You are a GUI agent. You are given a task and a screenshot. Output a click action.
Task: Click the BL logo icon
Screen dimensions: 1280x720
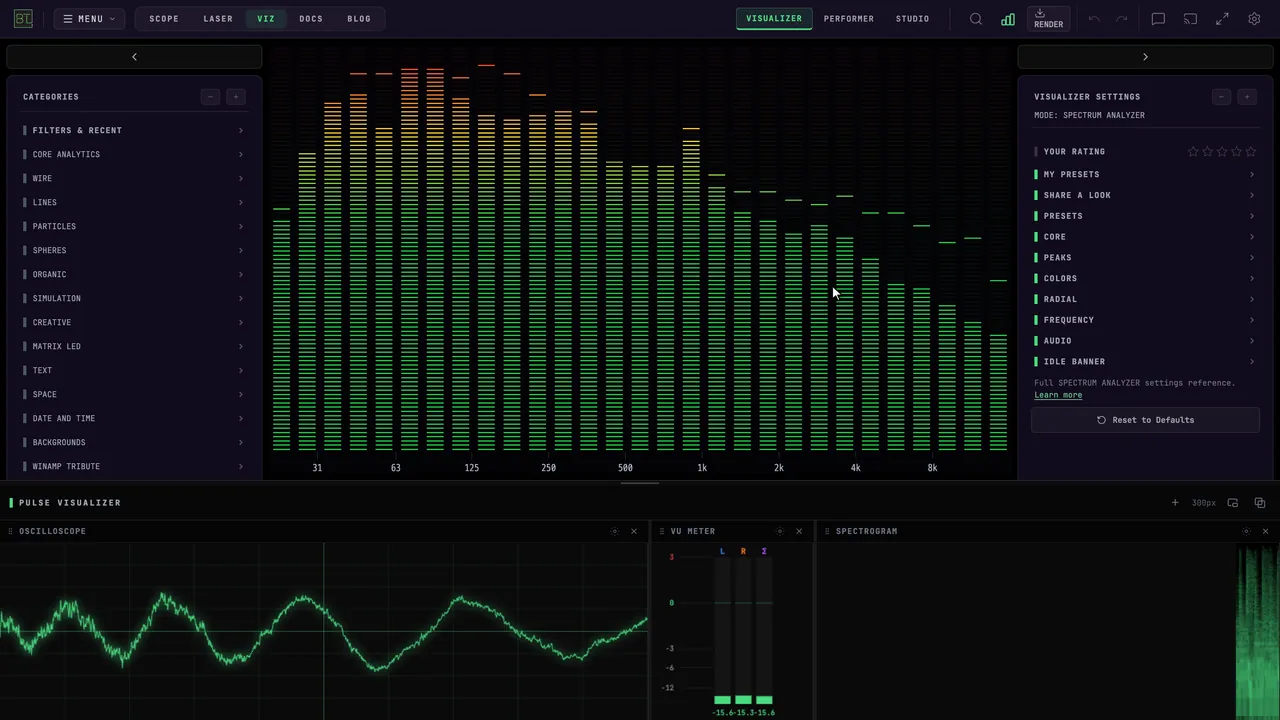click(23, 19)
